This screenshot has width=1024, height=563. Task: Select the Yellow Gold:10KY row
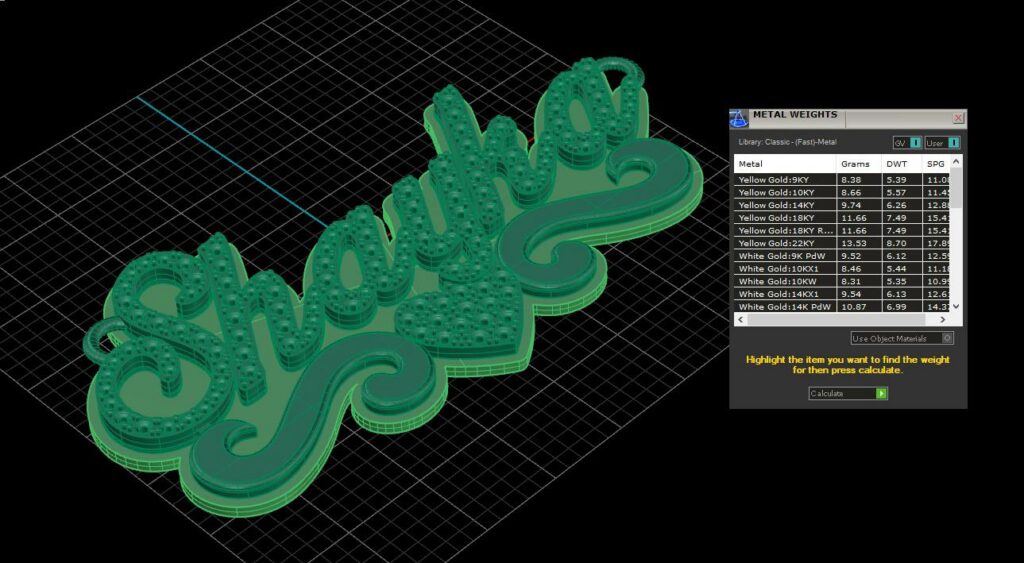(842, 193)
